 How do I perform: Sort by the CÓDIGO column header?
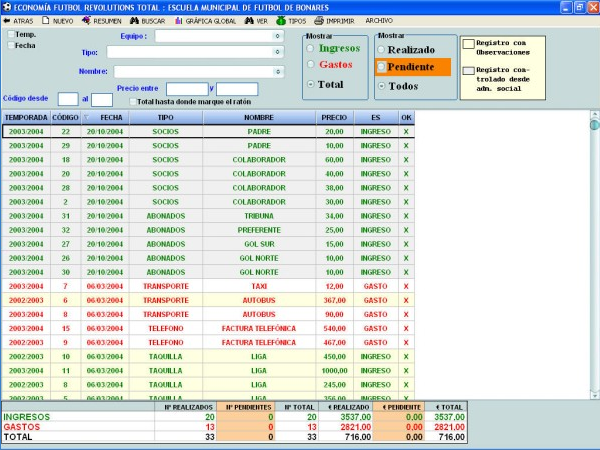point(65,118)
